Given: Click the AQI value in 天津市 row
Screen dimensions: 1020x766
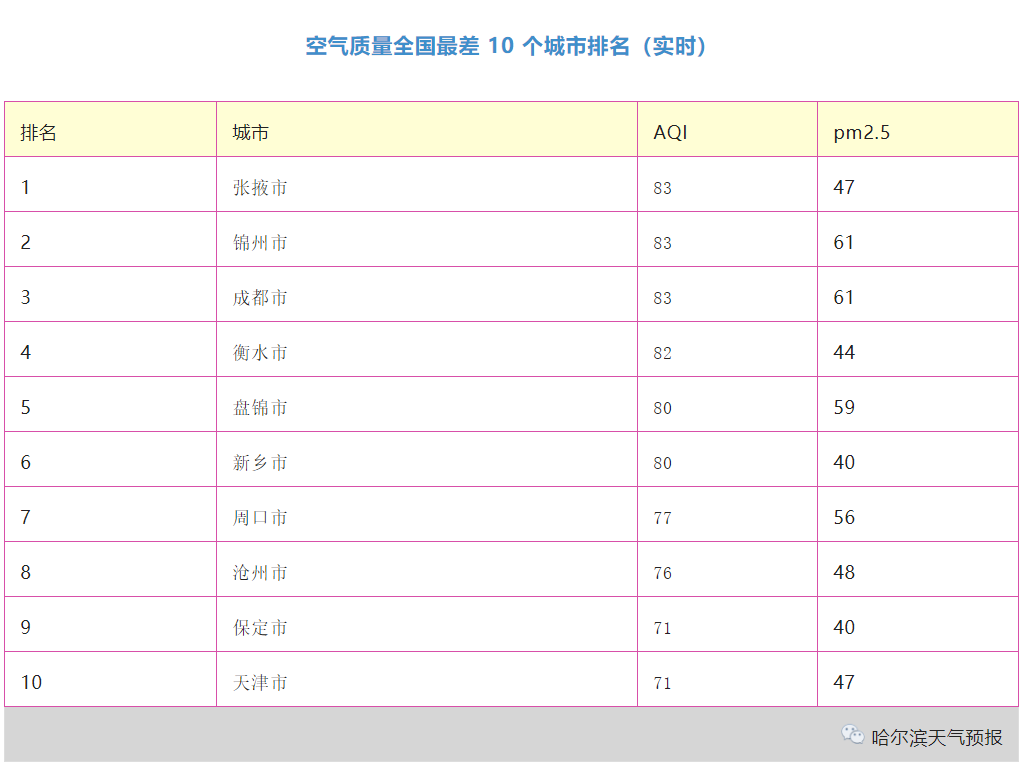Looking at the screenshot, I should coord(662,683).
